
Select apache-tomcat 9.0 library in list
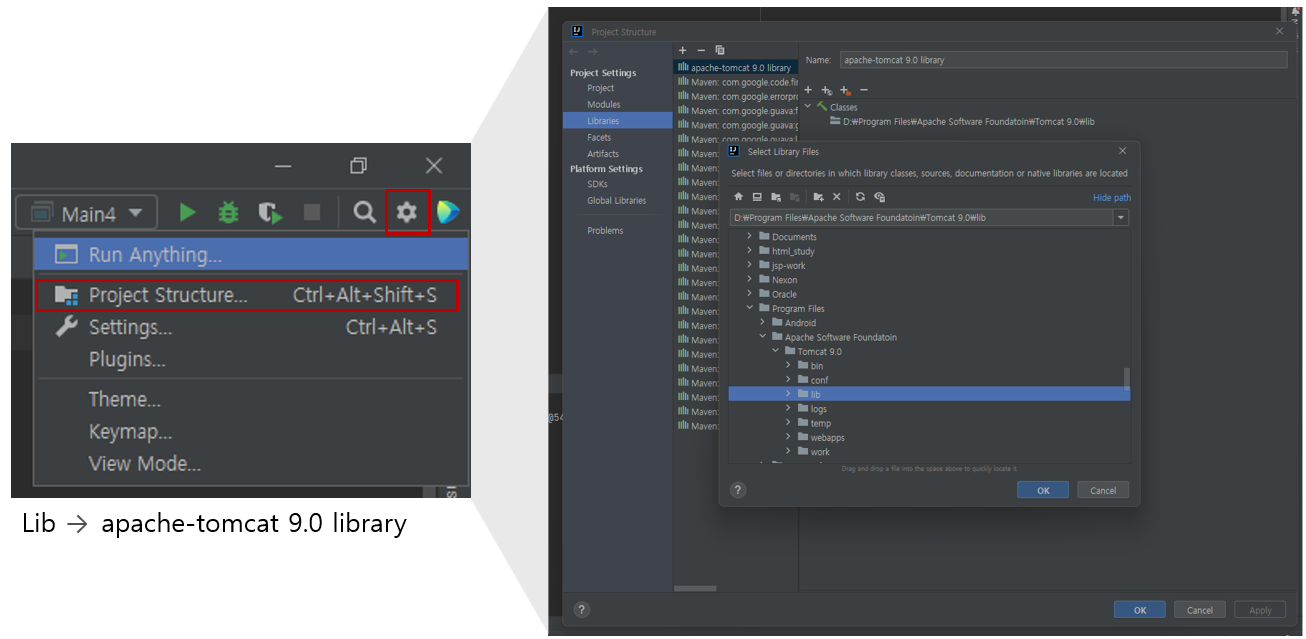736,67
